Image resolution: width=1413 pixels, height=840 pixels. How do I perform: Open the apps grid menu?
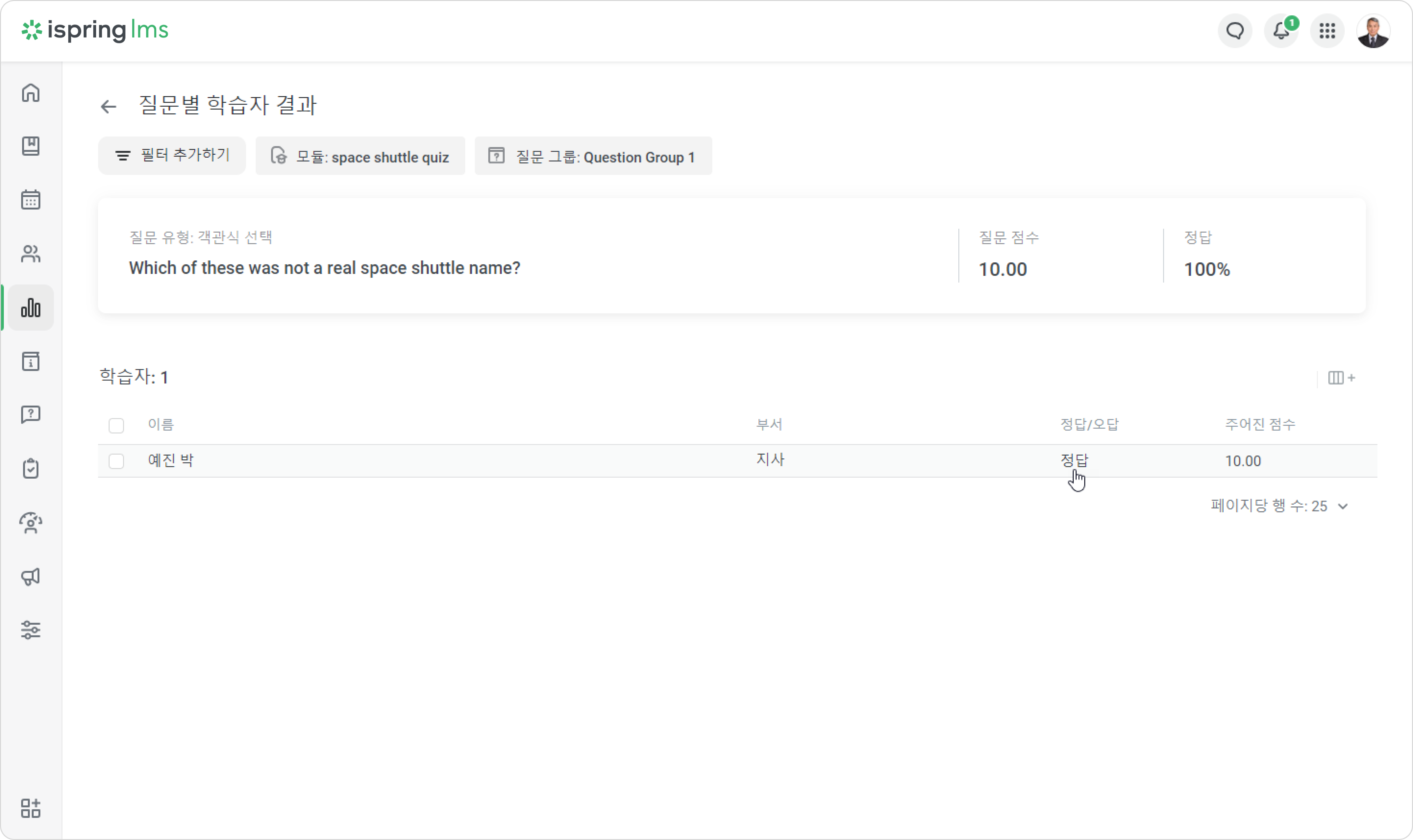point(1327,31)
